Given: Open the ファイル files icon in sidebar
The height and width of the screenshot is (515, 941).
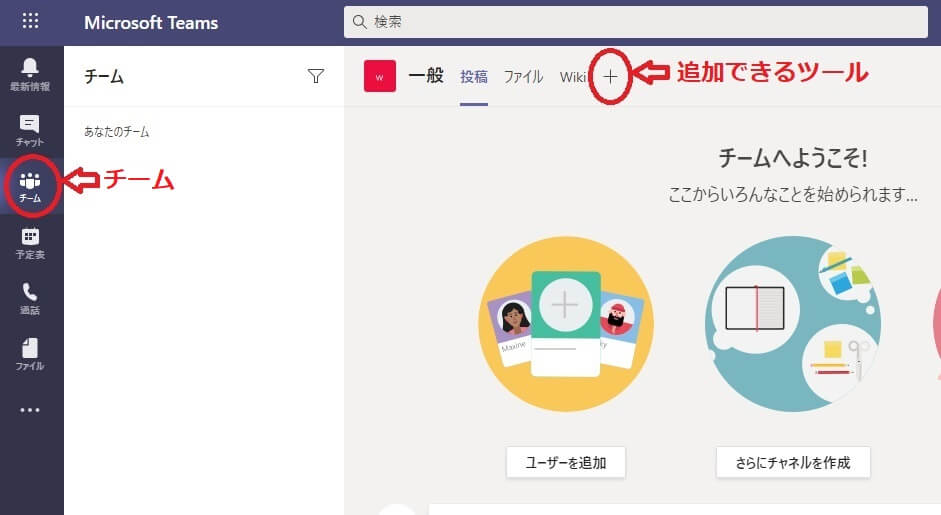Looking at the screenshot, I should tap(30, 354).
